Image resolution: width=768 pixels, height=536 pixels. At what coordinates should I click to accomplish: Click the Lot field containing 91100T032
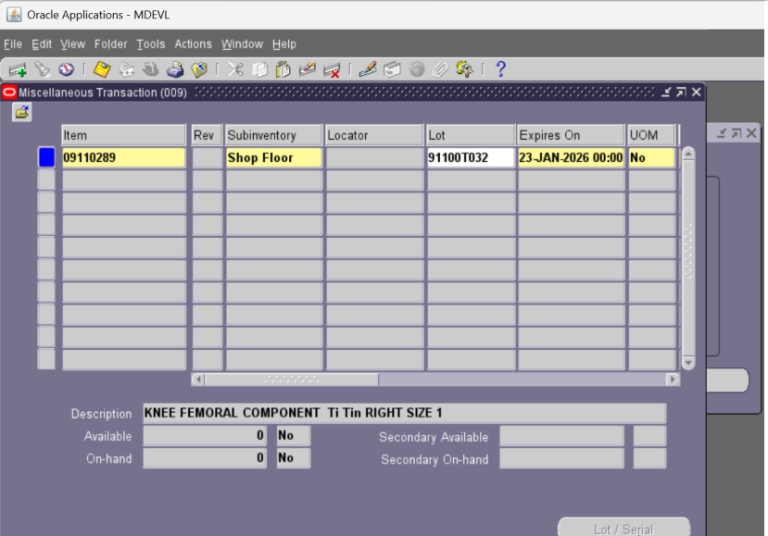[471, 157]
